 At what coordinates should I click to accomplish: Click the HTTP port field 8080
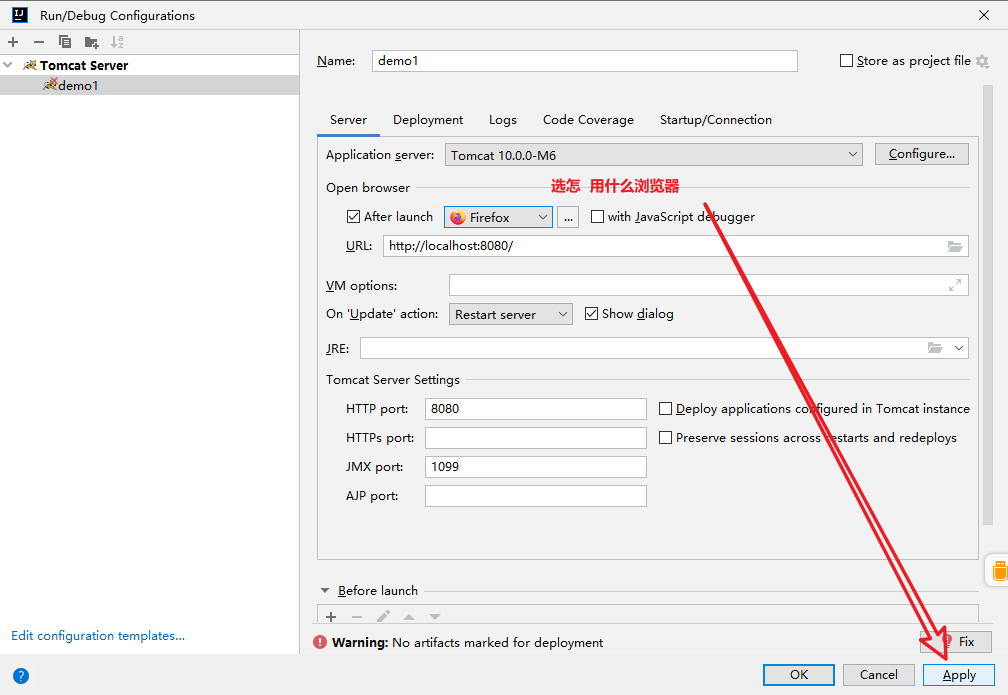tap(536, 409)
